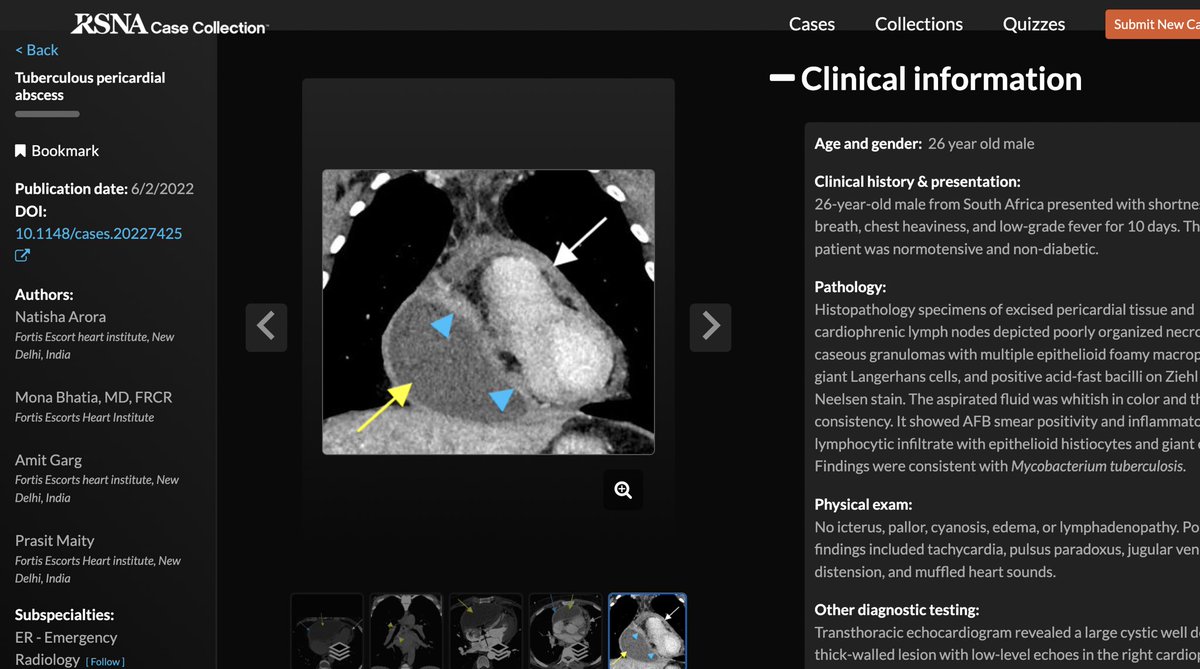Select the third axial stack thumbnail
Screen dimensions: 1200x669
pyautogui.click(x=486, y=631)
